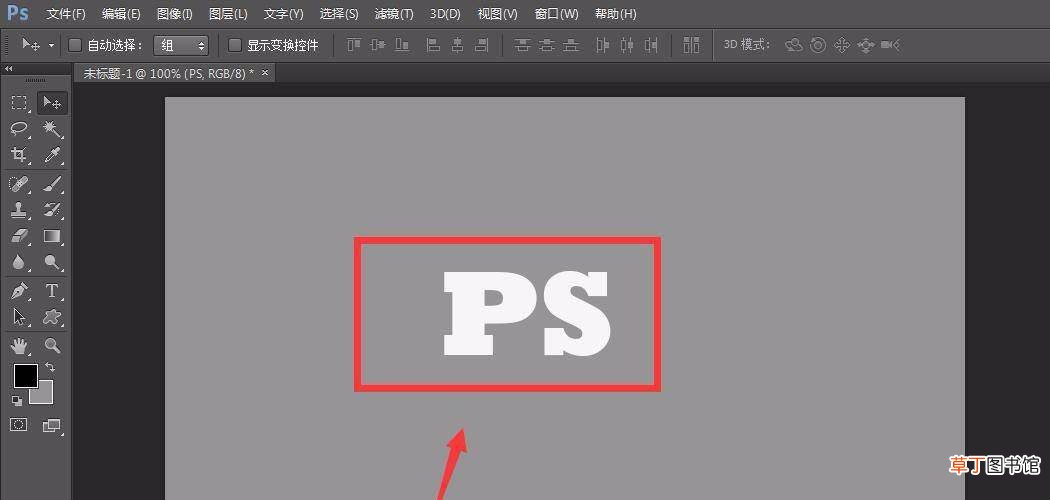Viewport: 1050px width, 500px height.
Task: Click 3D mode scale camera icon
Action: click(890, 45)
